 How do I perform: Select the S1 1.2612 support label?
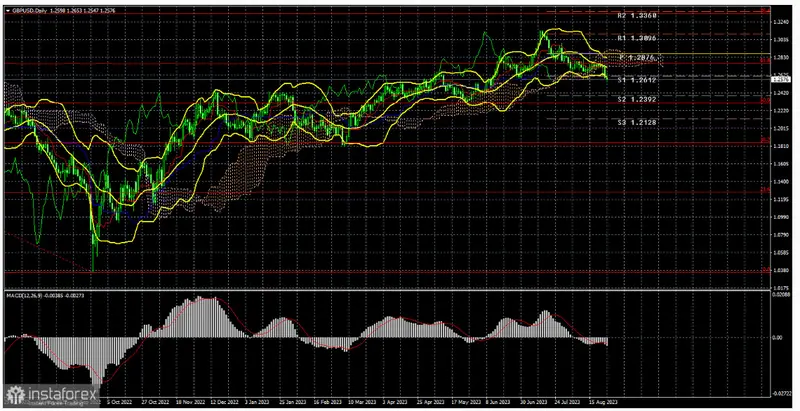click(636, 80)
